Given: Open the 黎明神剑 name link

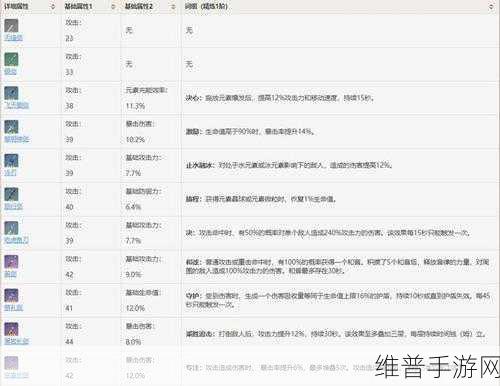Looking at the screenshot, I should (x=17, y=139).
